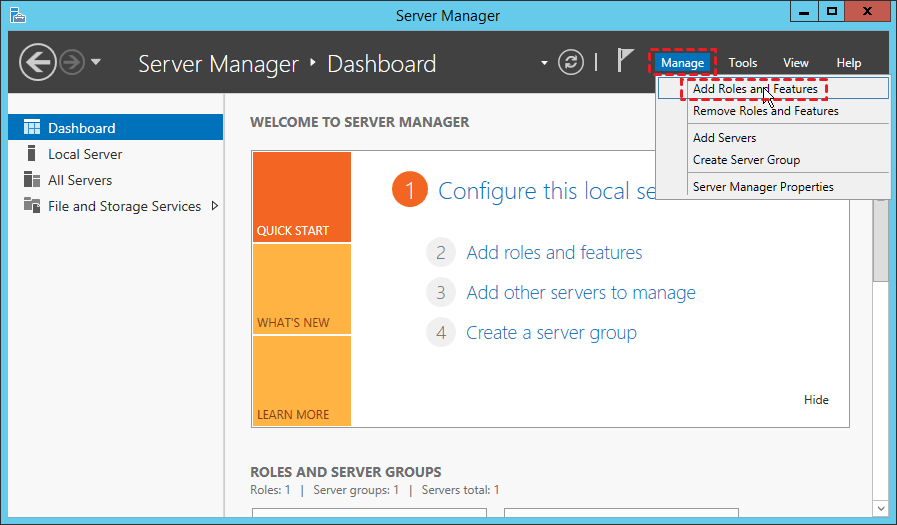
Task: Click the refresh dashboard icon
Action: click(570, 62)
